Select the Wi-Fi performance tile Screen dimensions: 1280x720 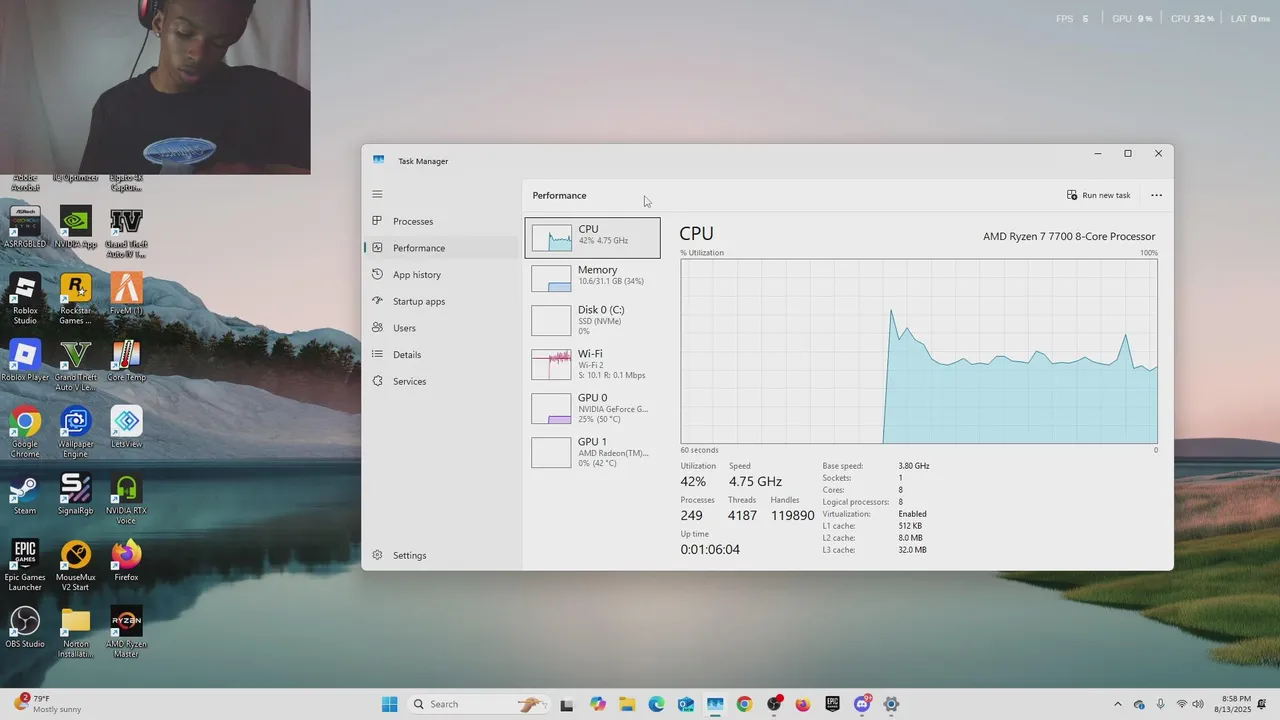pyautogui.click(x=592, y=364)
